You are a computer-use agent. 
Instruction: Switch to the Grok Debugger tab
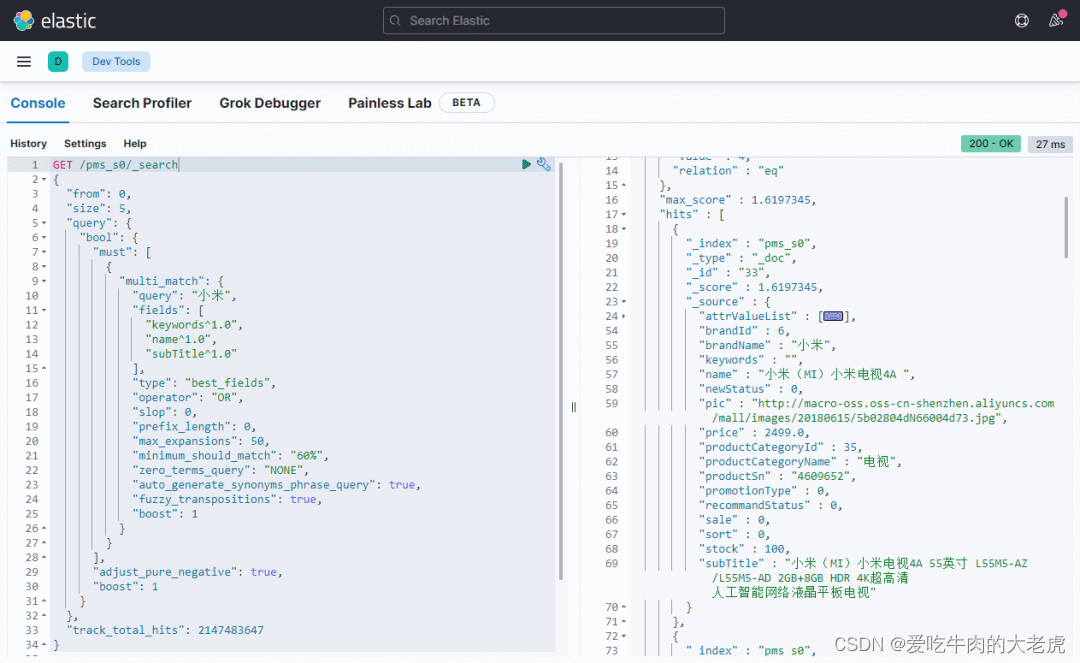270,103
